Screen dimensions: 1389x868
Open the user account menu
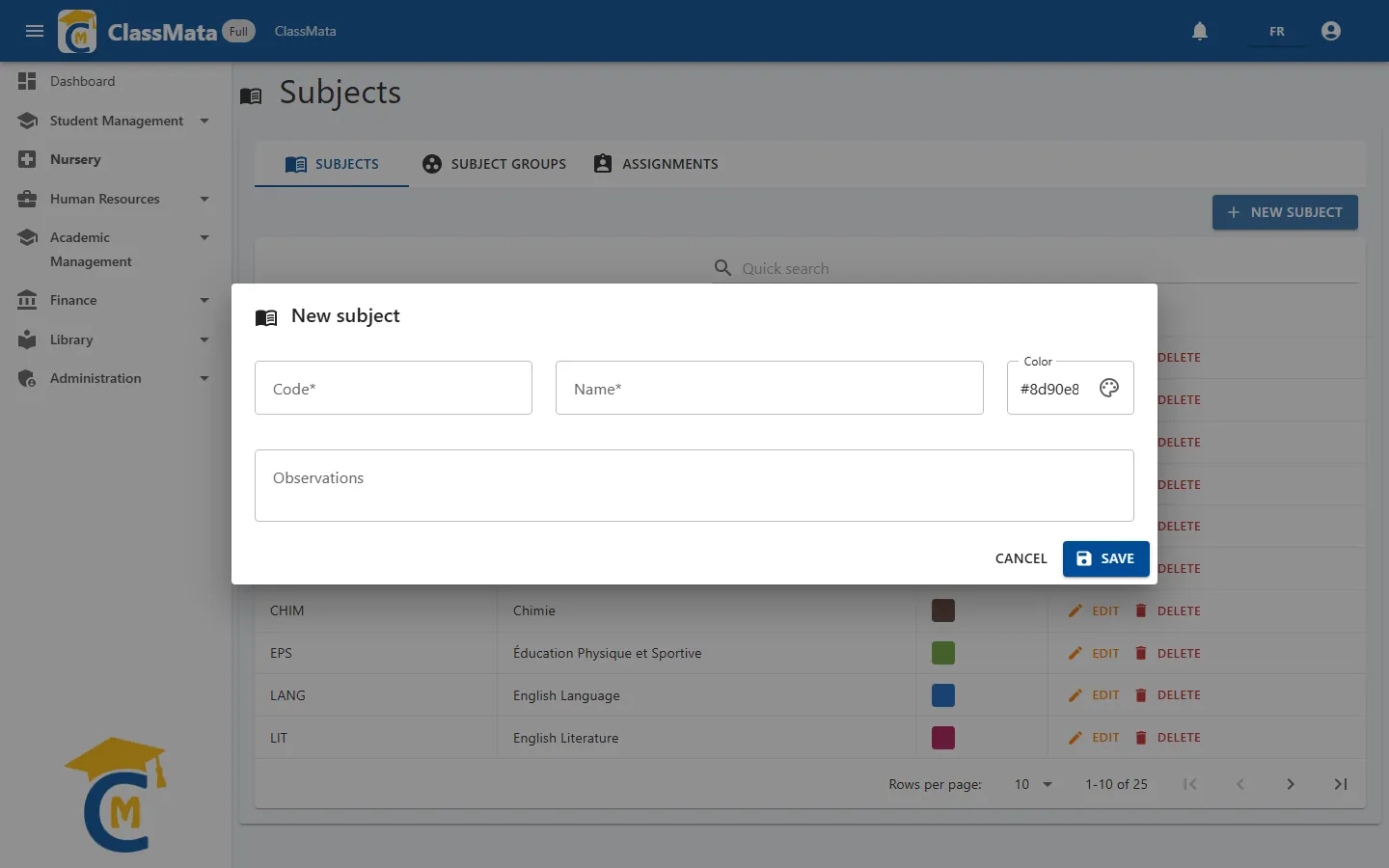[1331, 31]
